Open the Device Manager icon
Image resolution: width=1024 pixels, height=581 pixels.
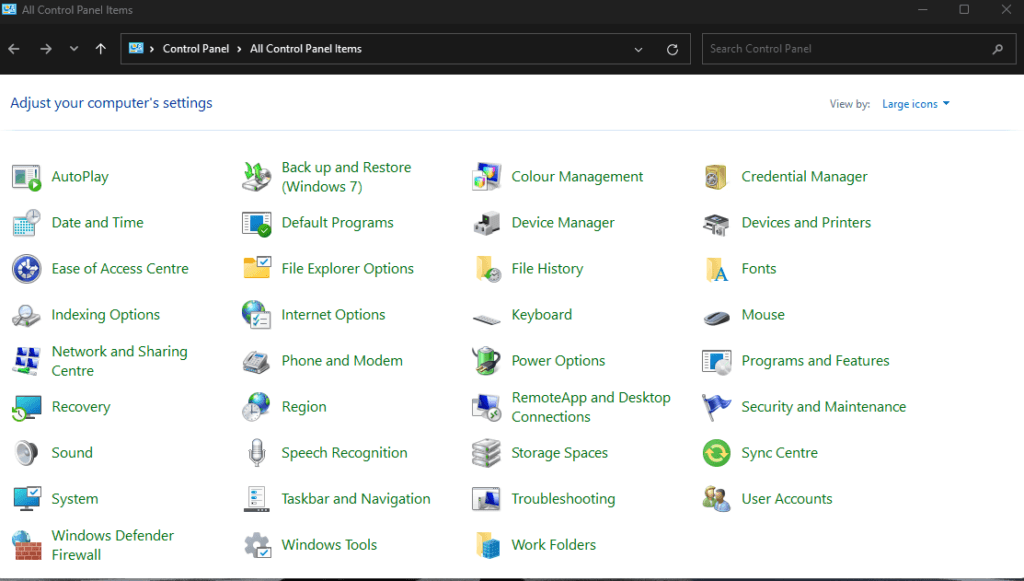tap(486, 223)
